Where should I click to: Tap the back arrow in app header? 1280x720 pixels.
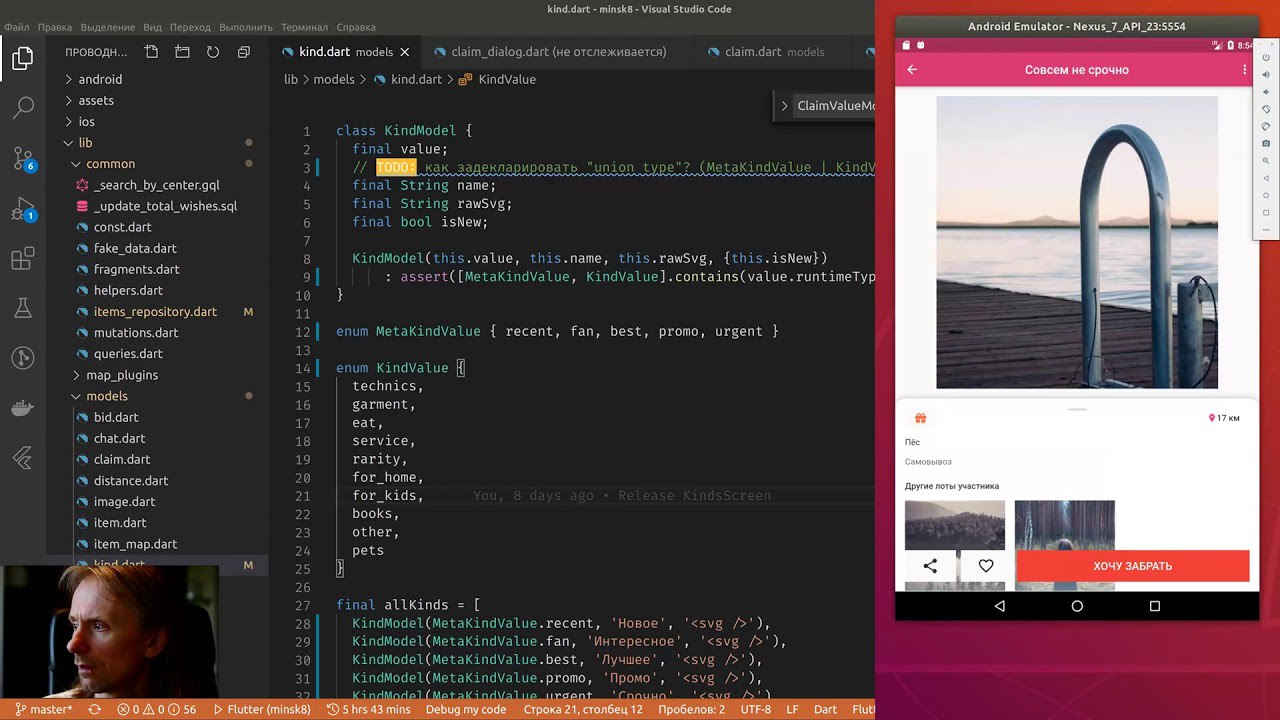(912, 70)
